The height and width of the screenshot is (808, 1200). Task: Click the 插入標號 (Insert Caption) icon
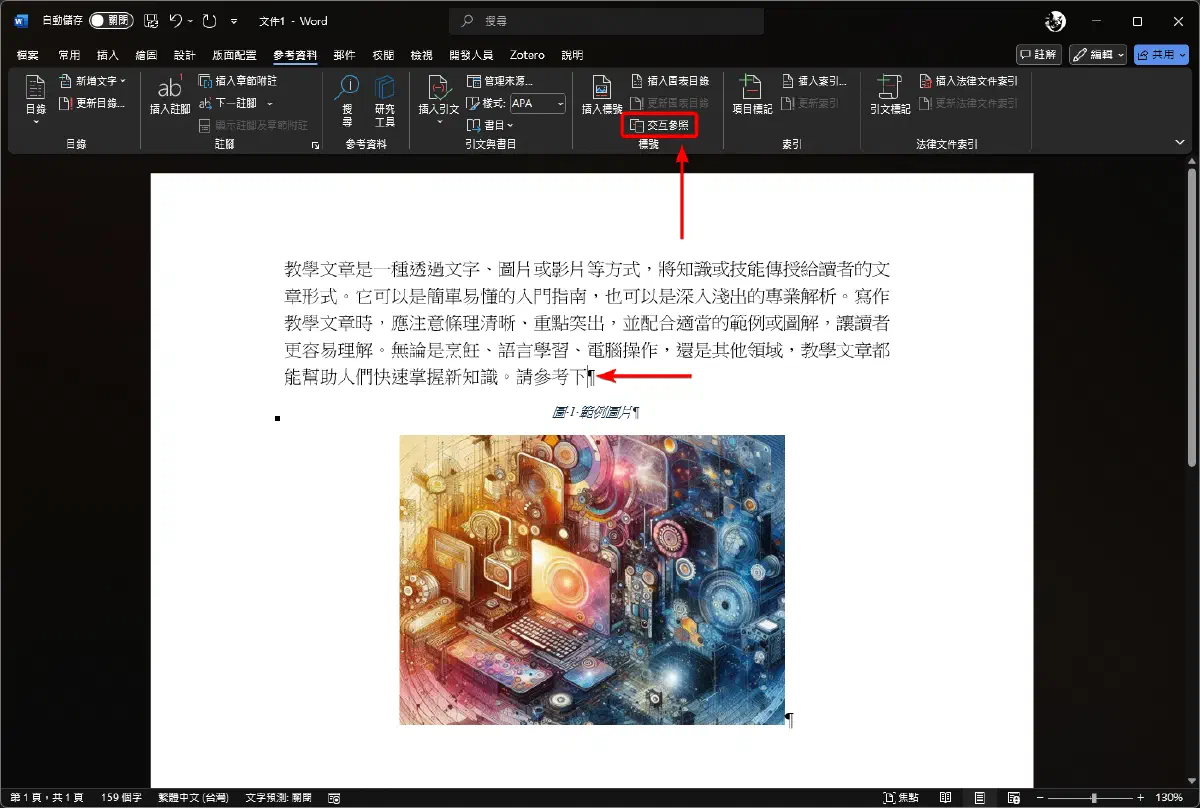coord(600,99)
